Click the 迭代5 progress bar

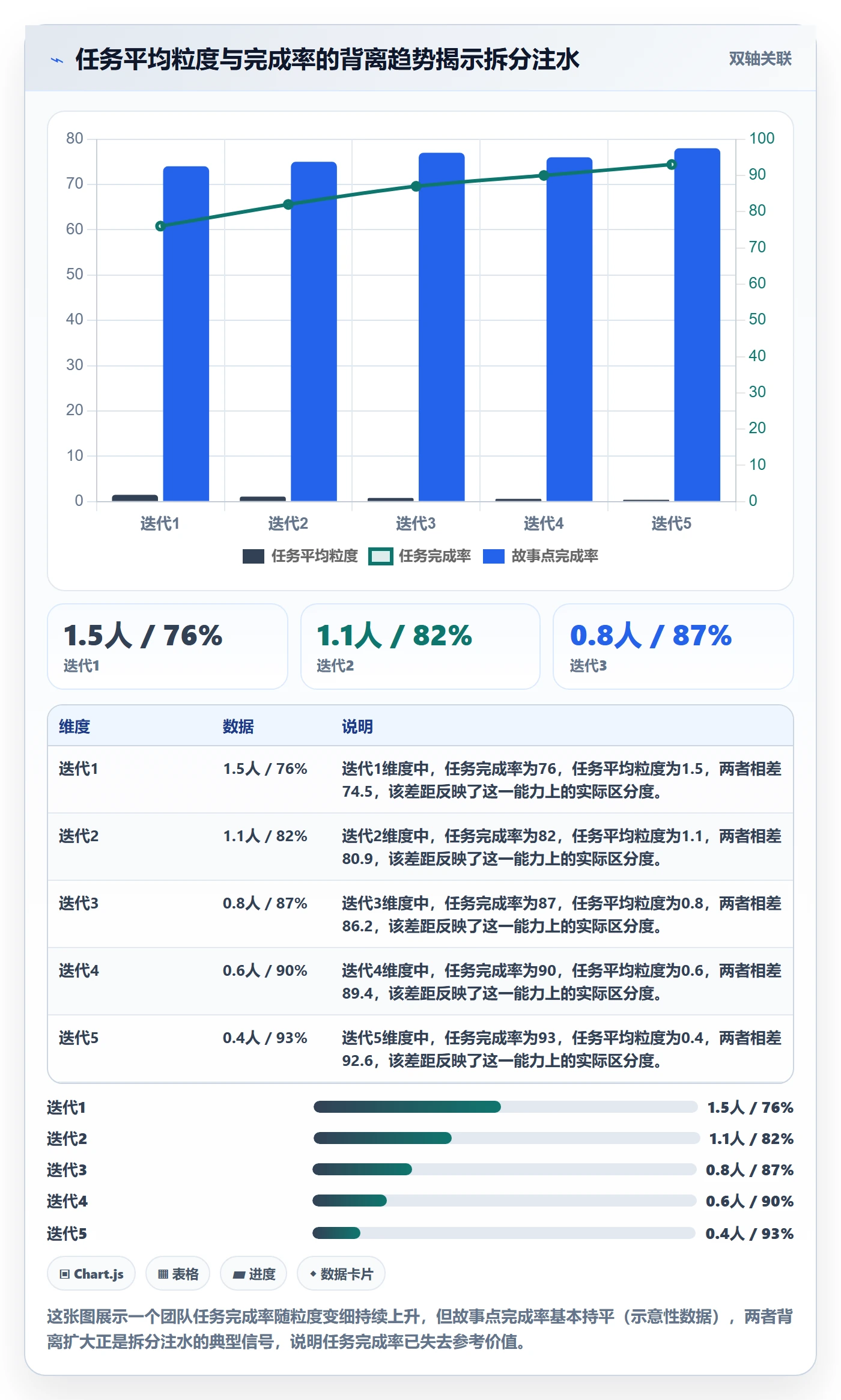(504, 1233)
